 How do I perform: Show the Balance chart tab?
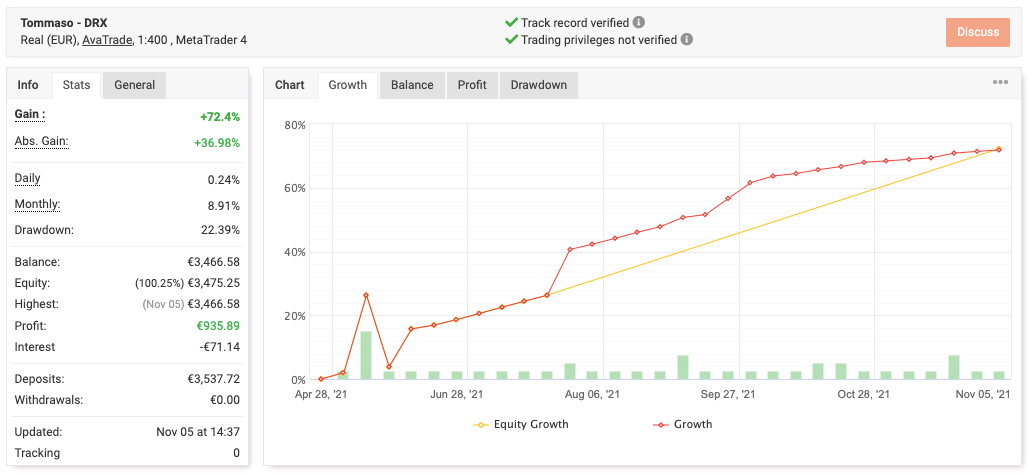pos(412,85)
